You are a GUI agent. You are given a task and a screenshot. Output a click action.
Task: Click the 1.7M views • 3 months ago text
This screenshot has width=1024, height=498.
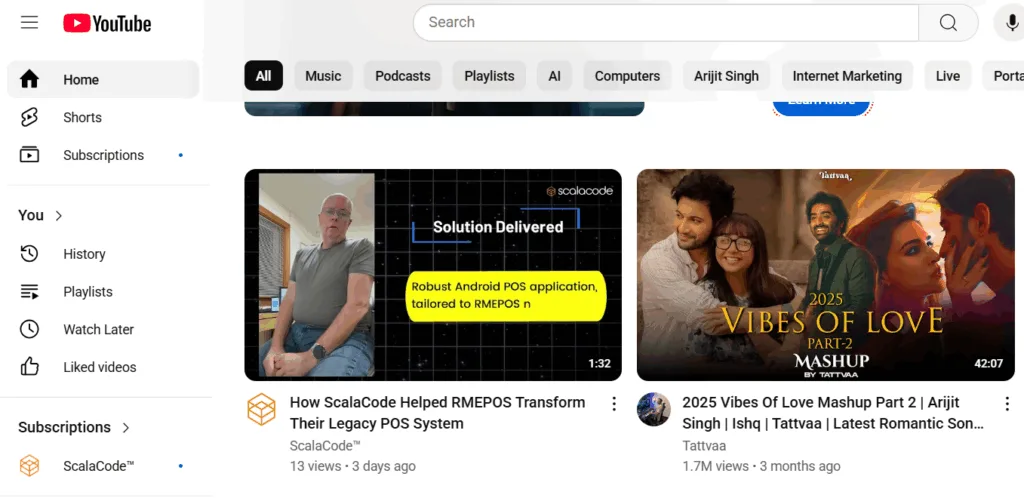761,466
